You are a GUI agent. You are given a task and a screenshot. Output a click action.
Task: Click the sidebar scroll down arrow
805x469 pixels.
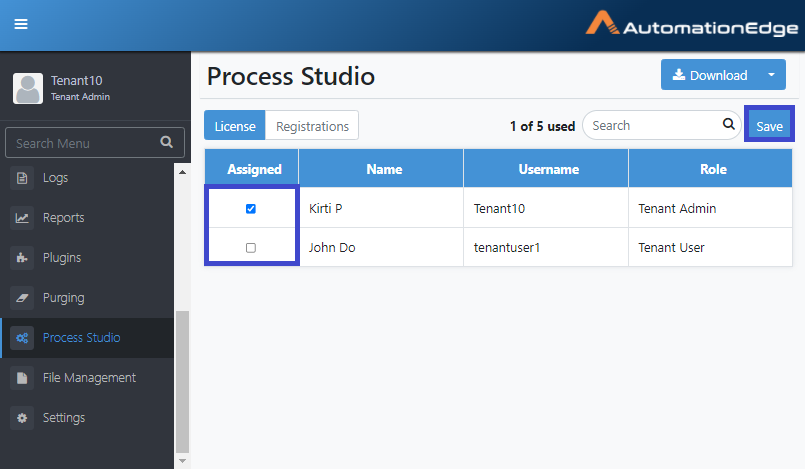coord(182,461)
